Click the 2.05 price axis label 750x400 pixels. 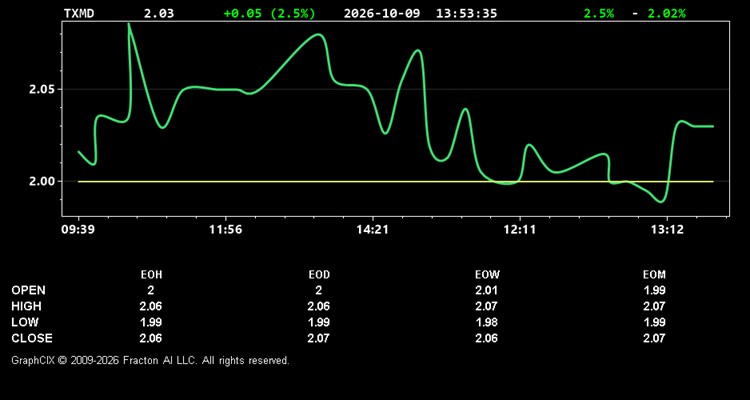(43, 89)
